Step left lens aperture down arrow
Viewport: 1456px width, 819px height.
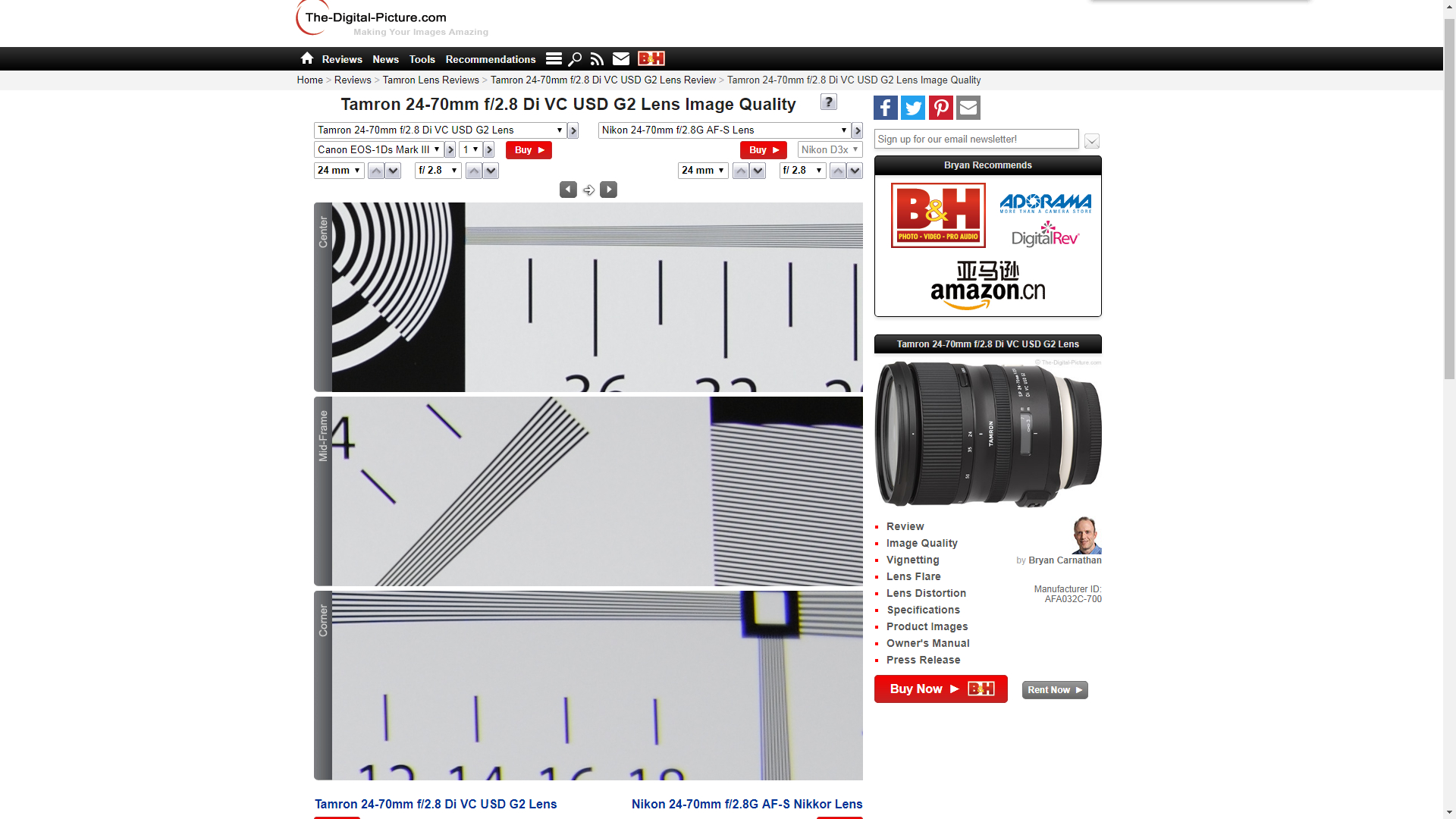click(491, 171)
